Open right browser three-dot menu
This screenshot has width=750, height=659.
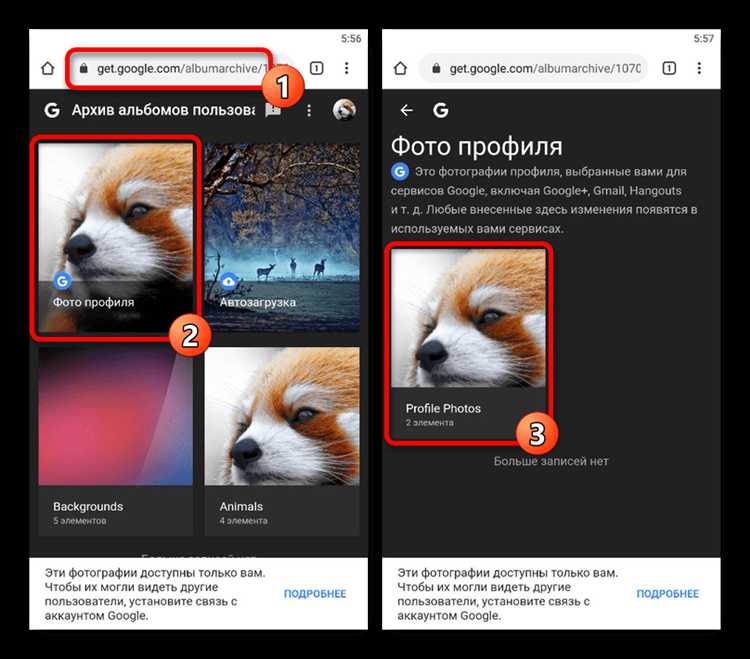pos(699,68)
